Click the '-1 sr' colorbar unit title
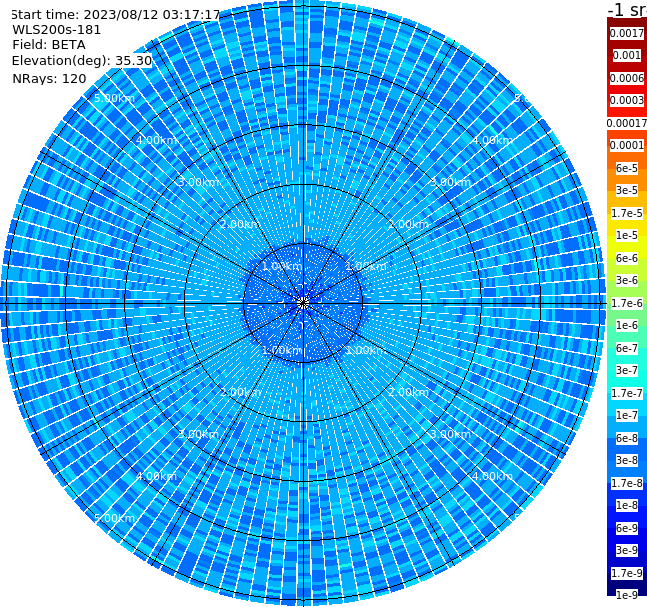This screenshot has height=607, width=647. click(627, 9)
